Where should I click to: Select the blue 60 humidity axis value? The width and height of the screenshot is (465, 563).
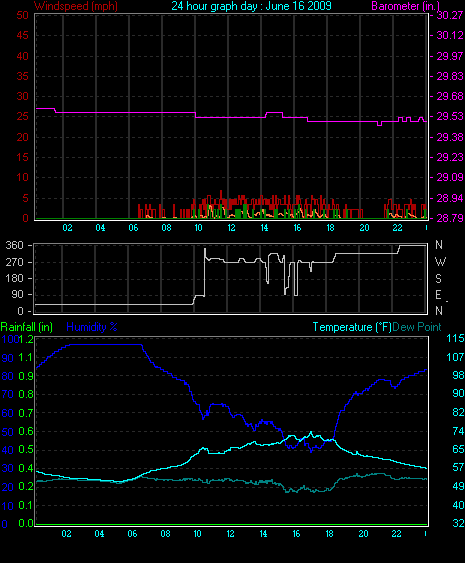[x=8, y=413]
